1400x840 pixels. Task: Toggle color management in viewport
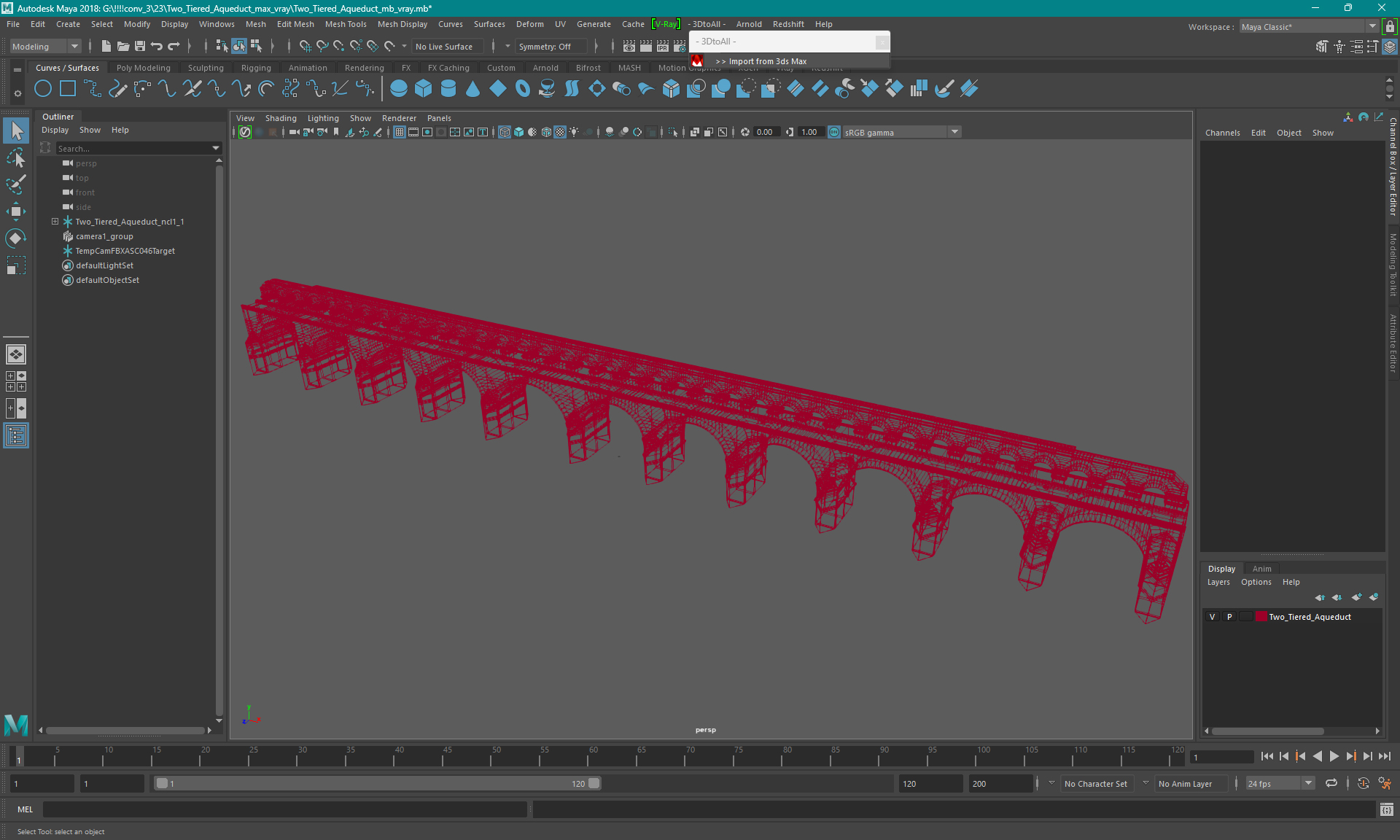[834, 132]
